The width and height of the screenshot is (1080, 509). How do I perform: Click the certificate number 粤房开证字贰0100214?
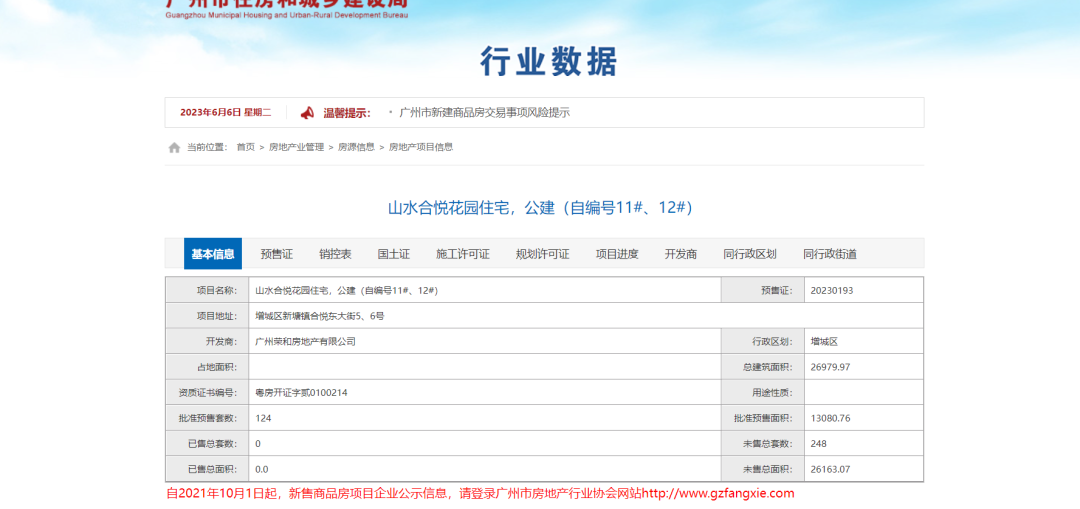[x=301, y=393]
